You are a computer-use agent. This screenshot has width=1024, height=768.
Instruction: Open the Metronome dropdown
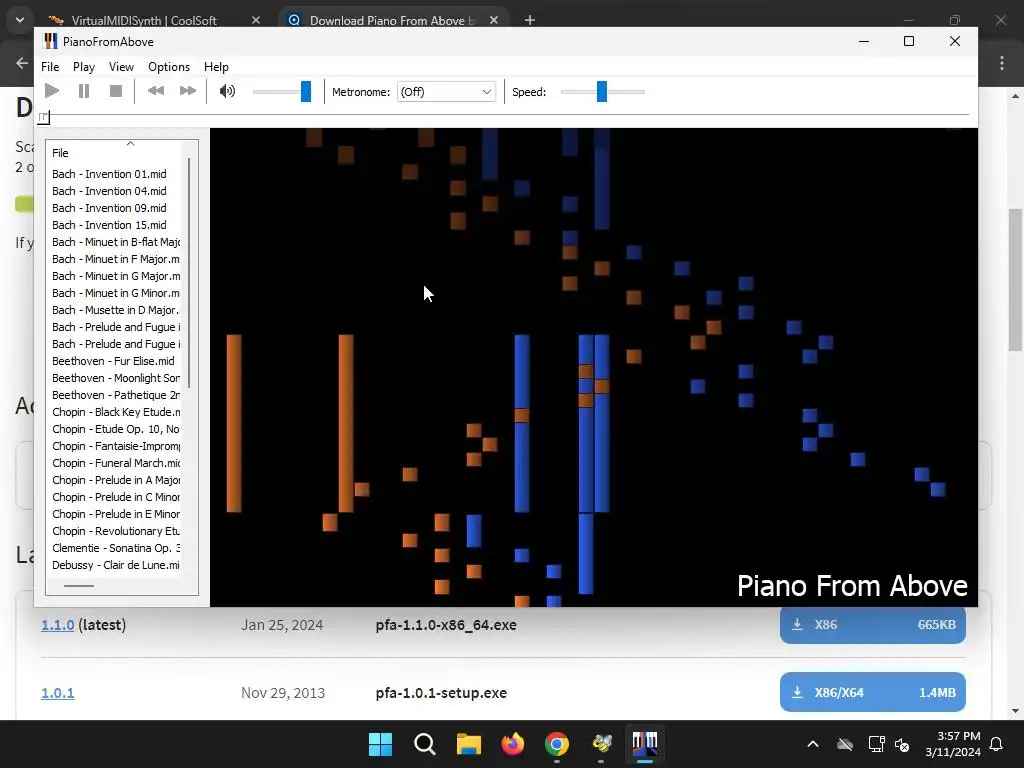(x=446, y=92)
